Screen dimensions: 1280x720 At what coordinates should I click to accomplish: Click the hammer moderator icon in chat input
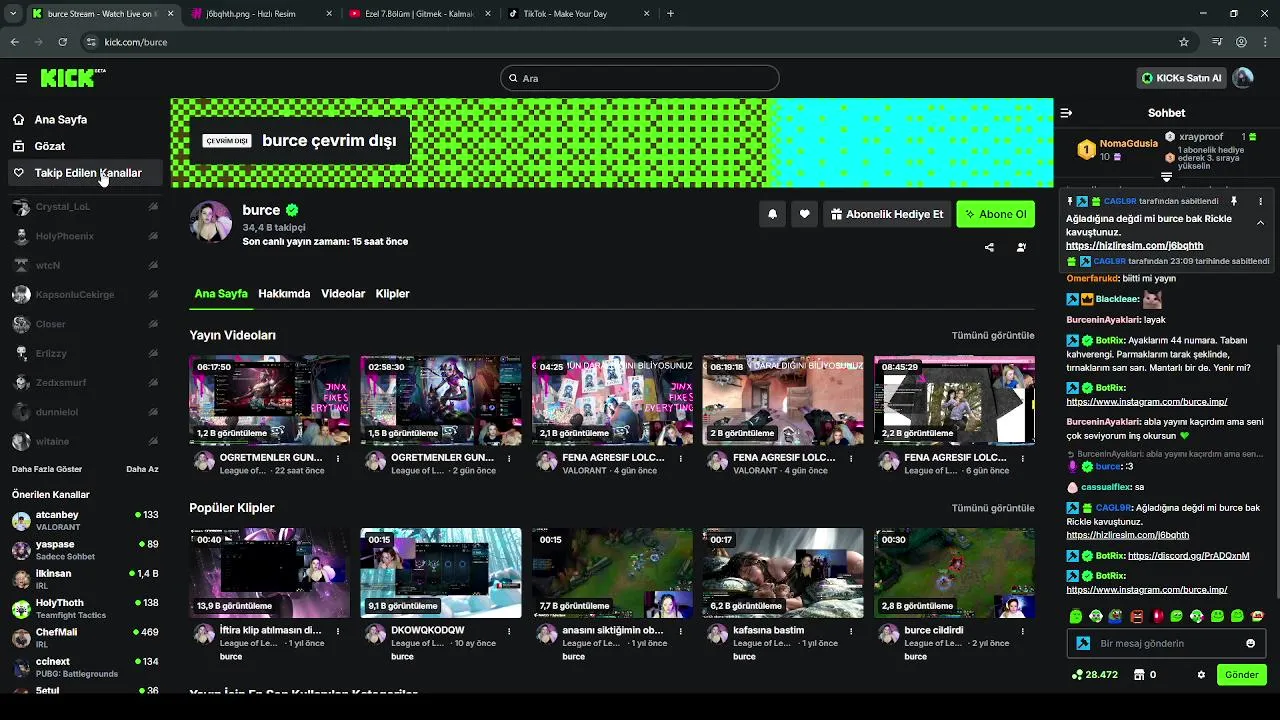1082,643
